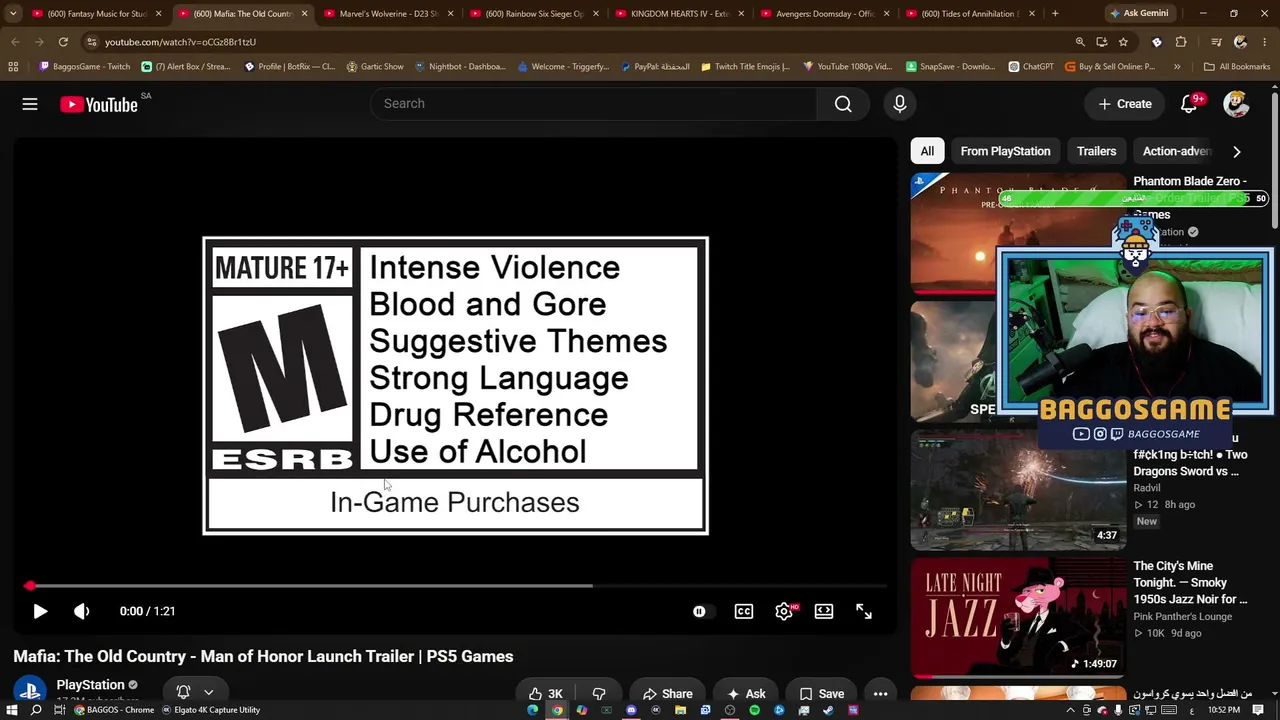The image size is (1280, 720).
Task: Save the video to a playlist
Action: [x=821, y=694]
